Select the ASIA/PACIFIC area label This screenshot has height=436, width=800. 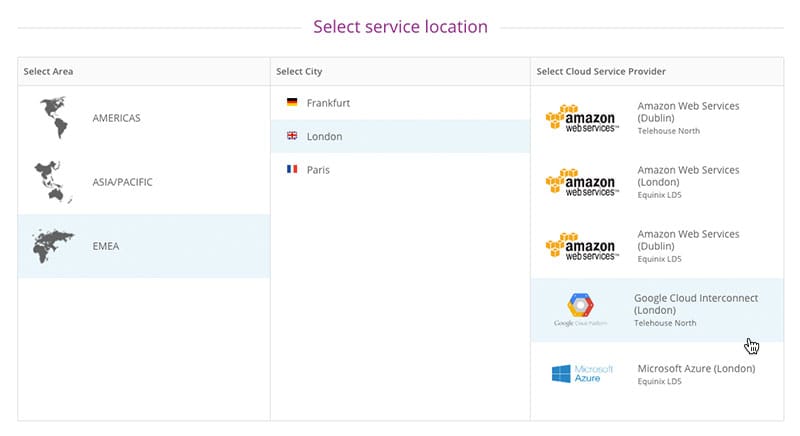click(x=122, y=182)
